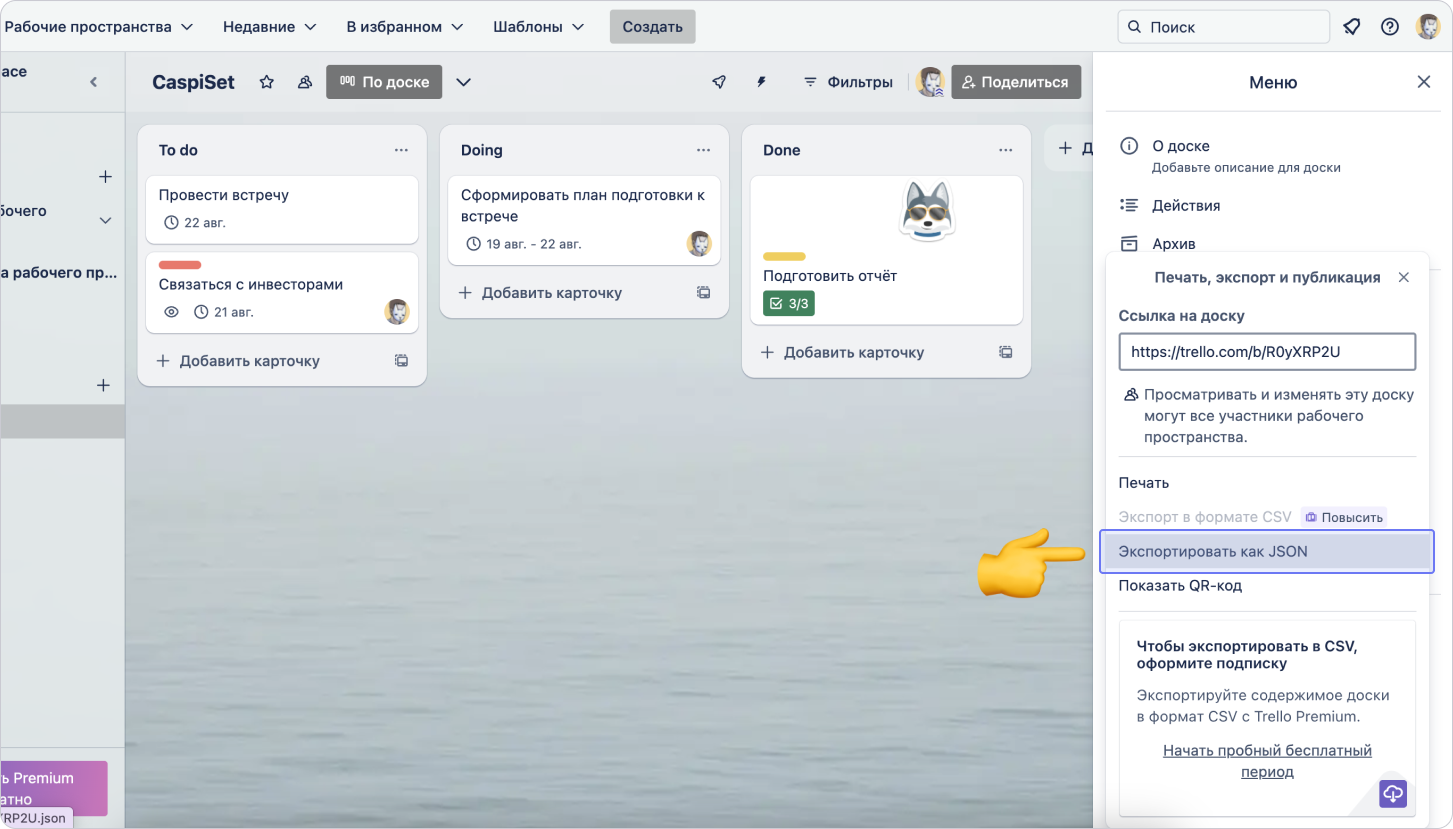Select Экспортировать как JSON option
Viewport: 1453px width, 829px height.
[x=1266, y=552]
